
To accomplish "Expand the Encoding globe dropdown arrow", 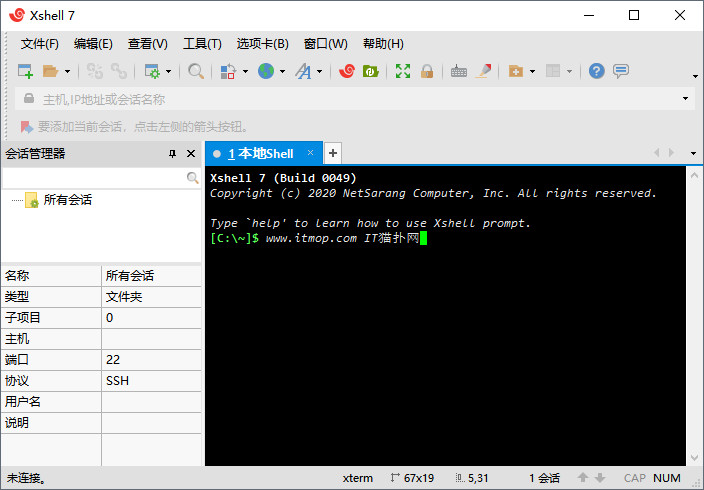I will pos(282,71).
